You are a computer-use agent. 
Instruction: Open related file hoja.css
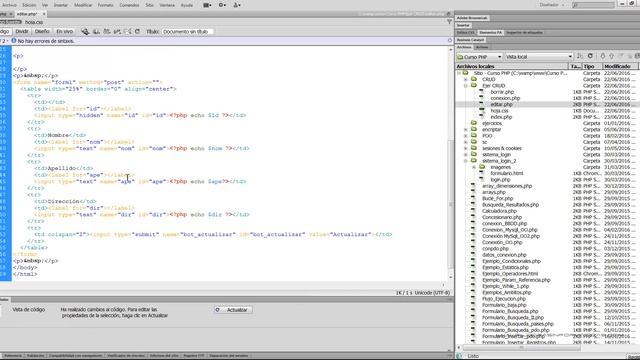coord(34,22)
